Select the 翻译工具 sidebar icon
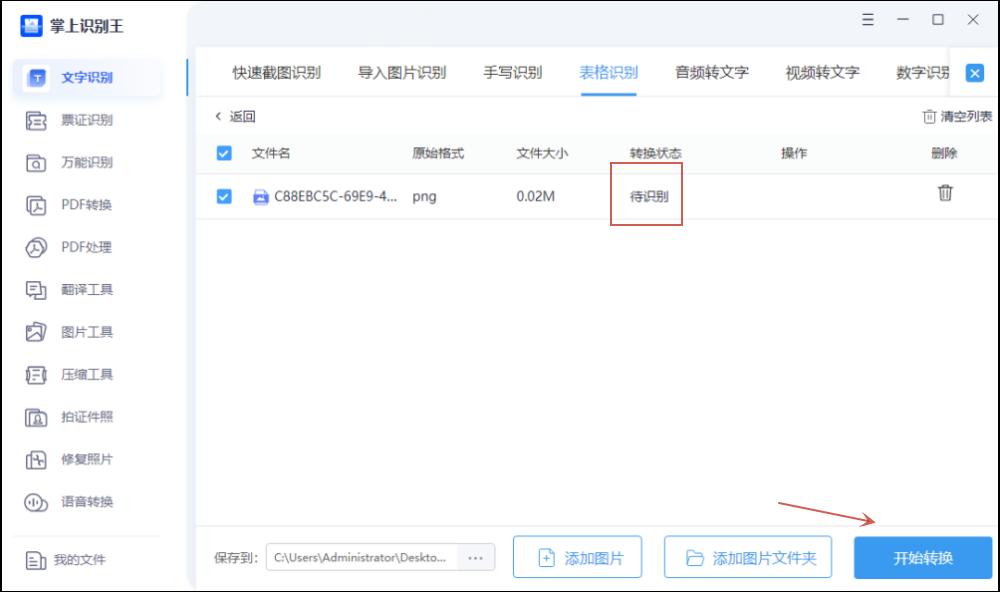 point(36,290)
